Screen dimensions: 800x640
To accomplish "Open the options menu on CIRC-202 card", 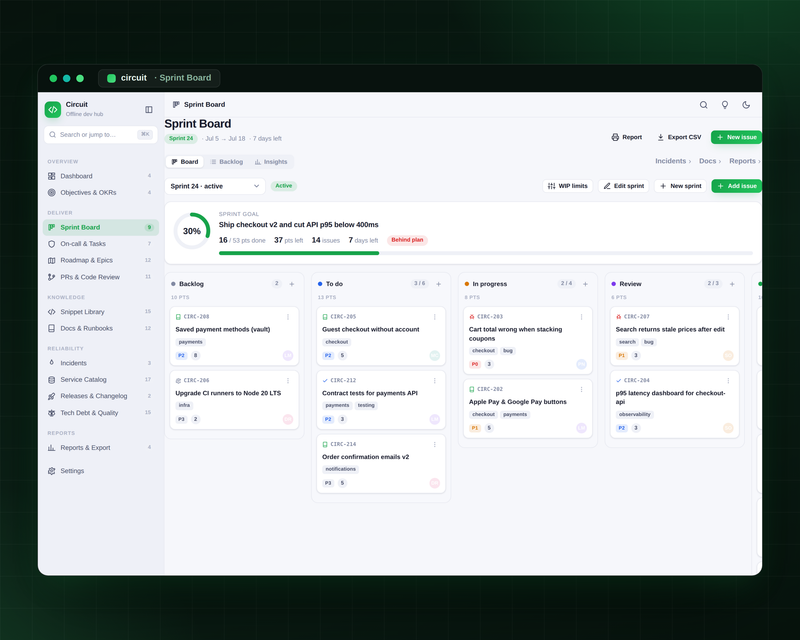I will pyautogui.click(x=582, y=389).
